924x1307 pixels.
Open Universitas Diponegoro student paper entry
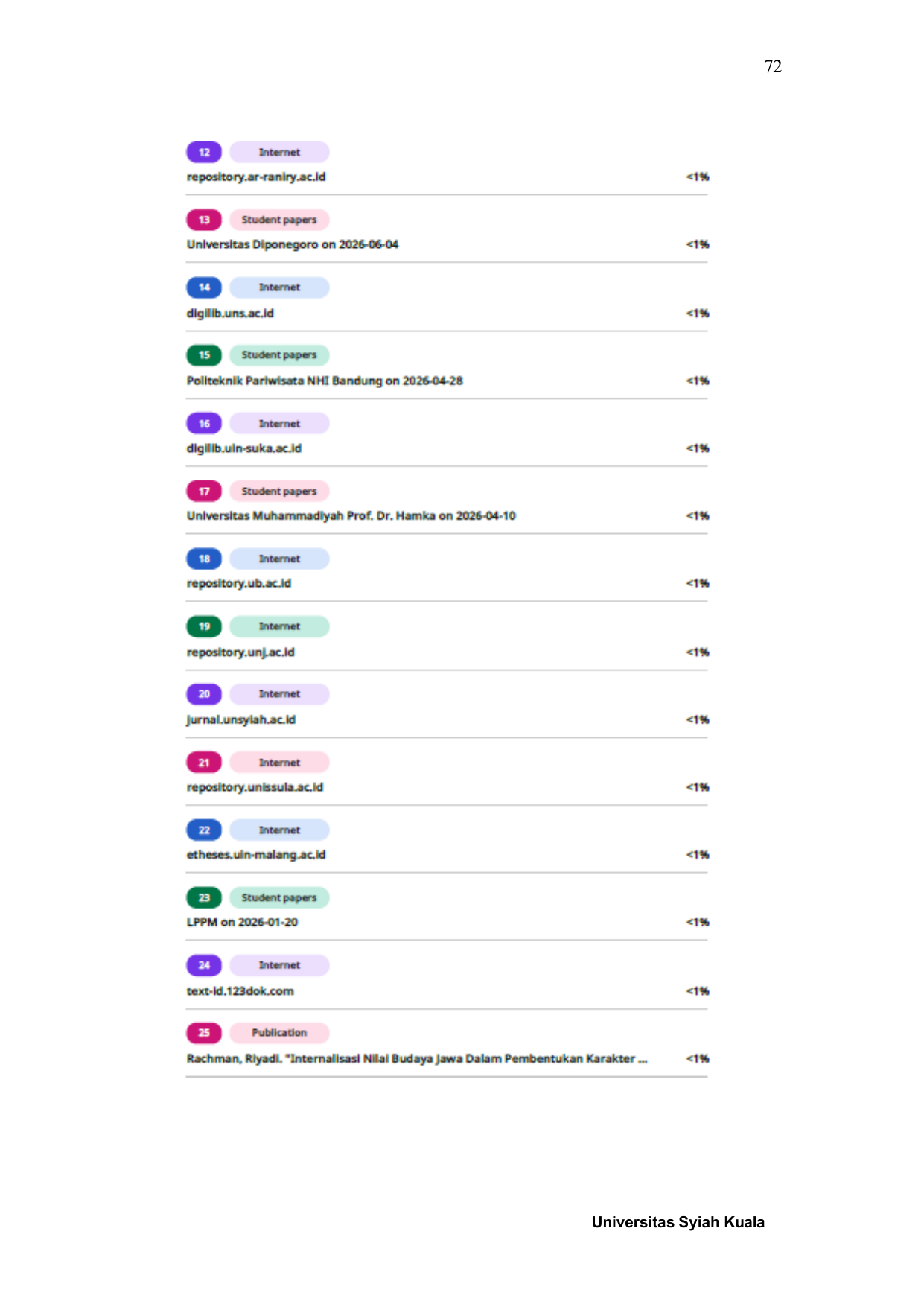tap(293, 245)
